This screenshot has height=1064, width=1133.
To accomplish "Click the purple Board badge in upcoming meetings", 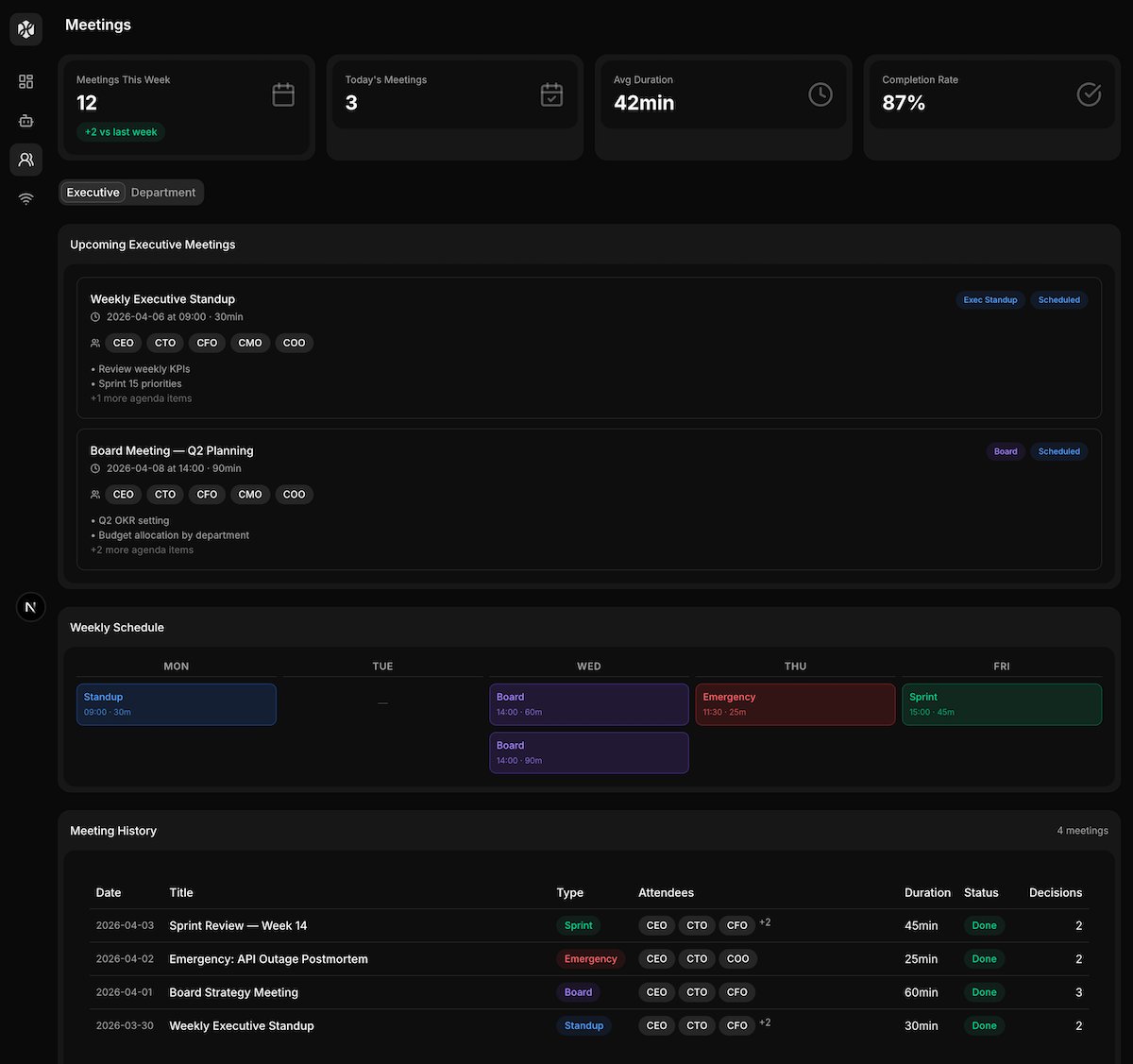I will (1006, 451).
